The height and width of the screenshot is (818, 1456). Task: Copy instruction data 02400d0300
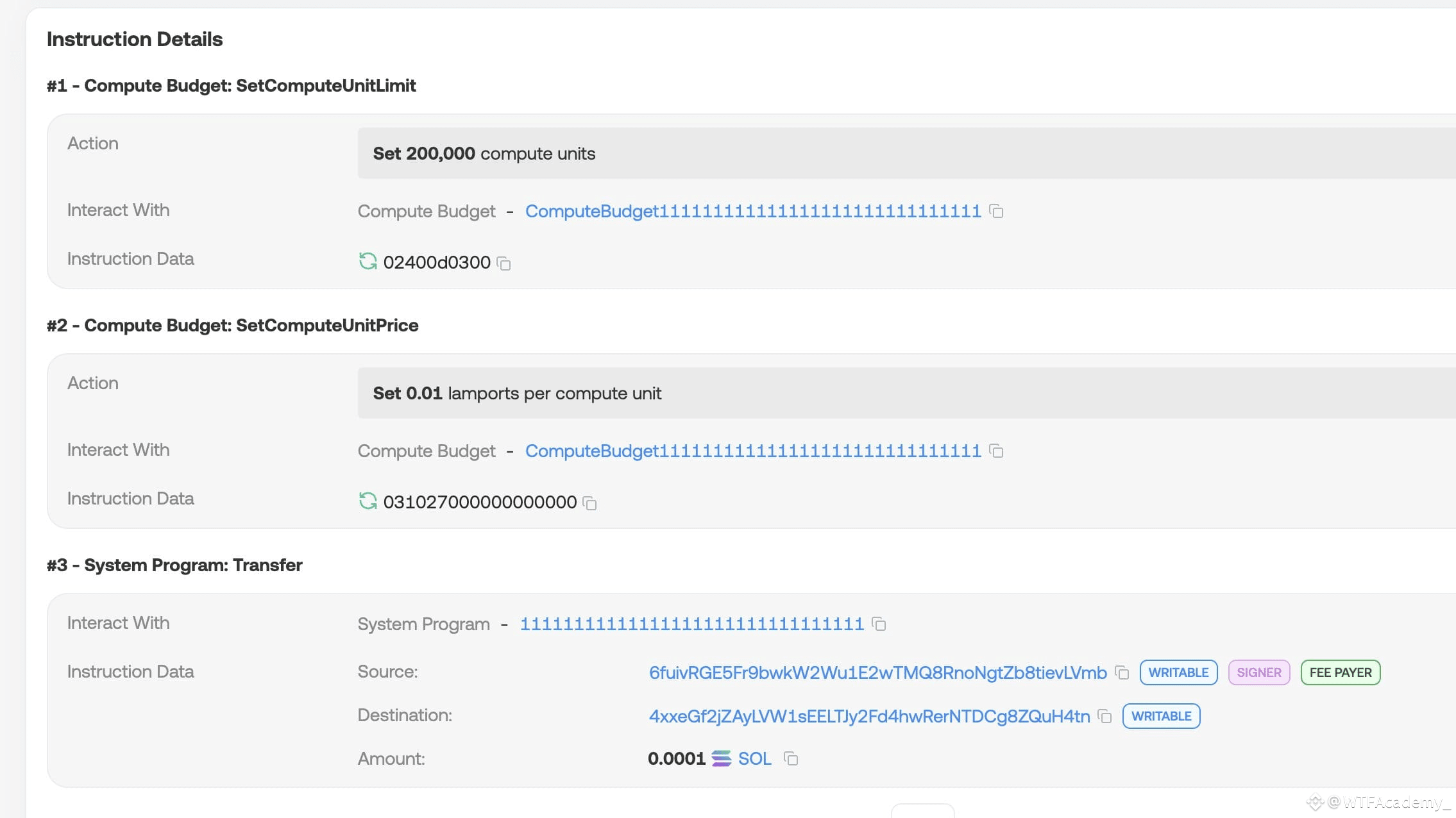coord(504,263)
